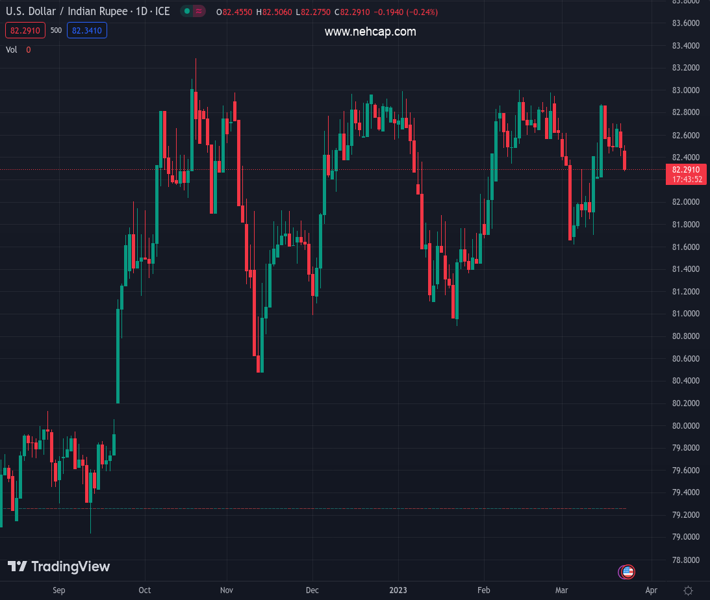The width and height of the screenshot is (710, 600).
Task: Select the Vol indicator legend
Action: (x=18, y=50)
